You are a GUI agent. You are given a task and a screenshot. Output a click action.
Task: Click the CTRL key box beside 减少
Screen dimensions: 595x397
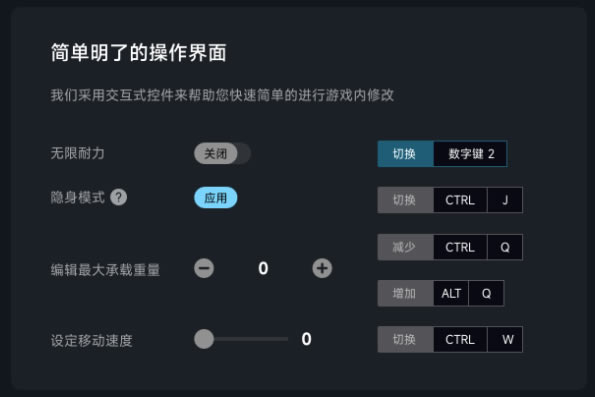(x=460, y=247)
